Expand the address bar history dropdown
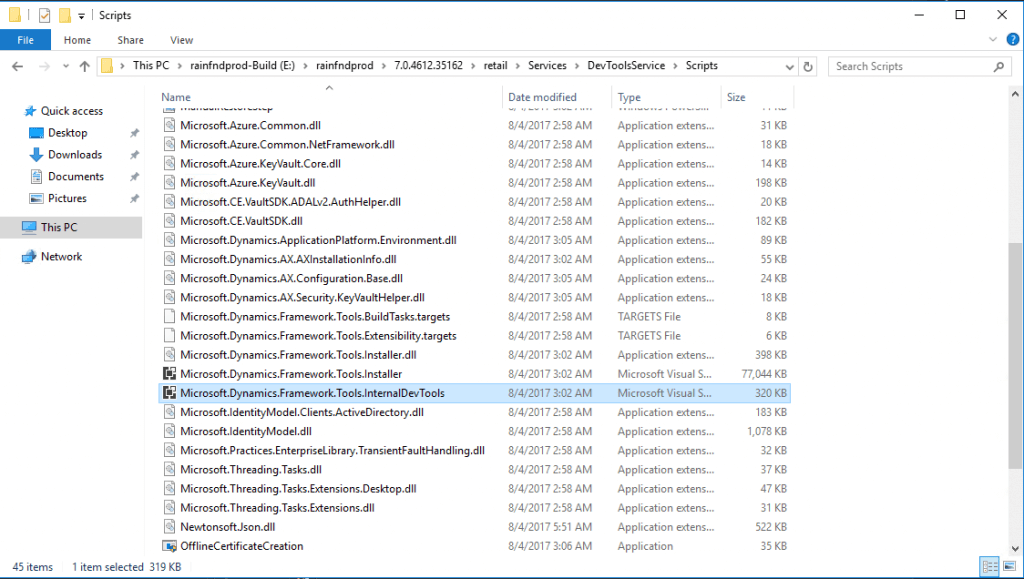Image resolution: width=1024 pixels, height=579 pixels. (789, 65)
